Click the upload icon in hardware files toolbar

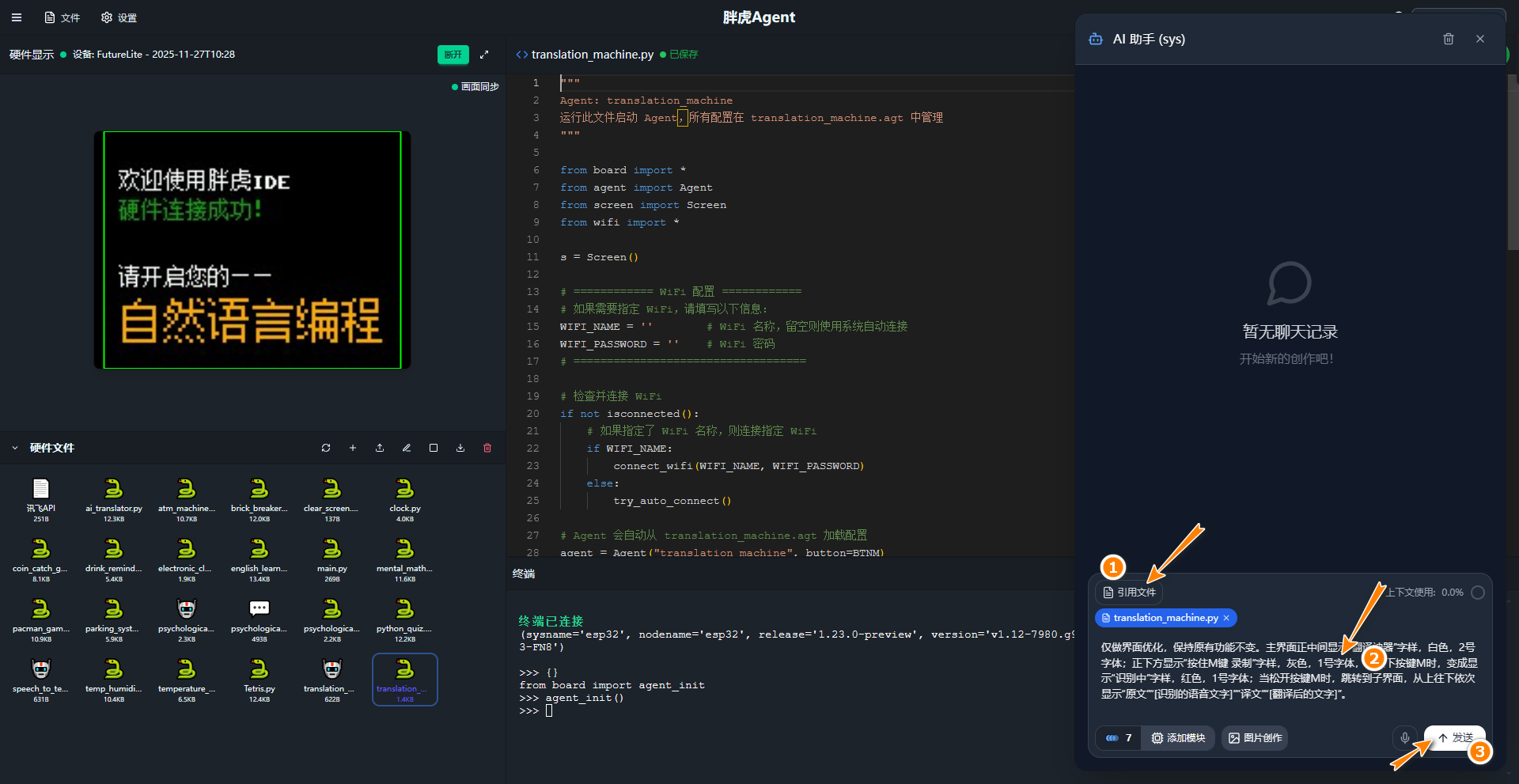coord(380,448)
